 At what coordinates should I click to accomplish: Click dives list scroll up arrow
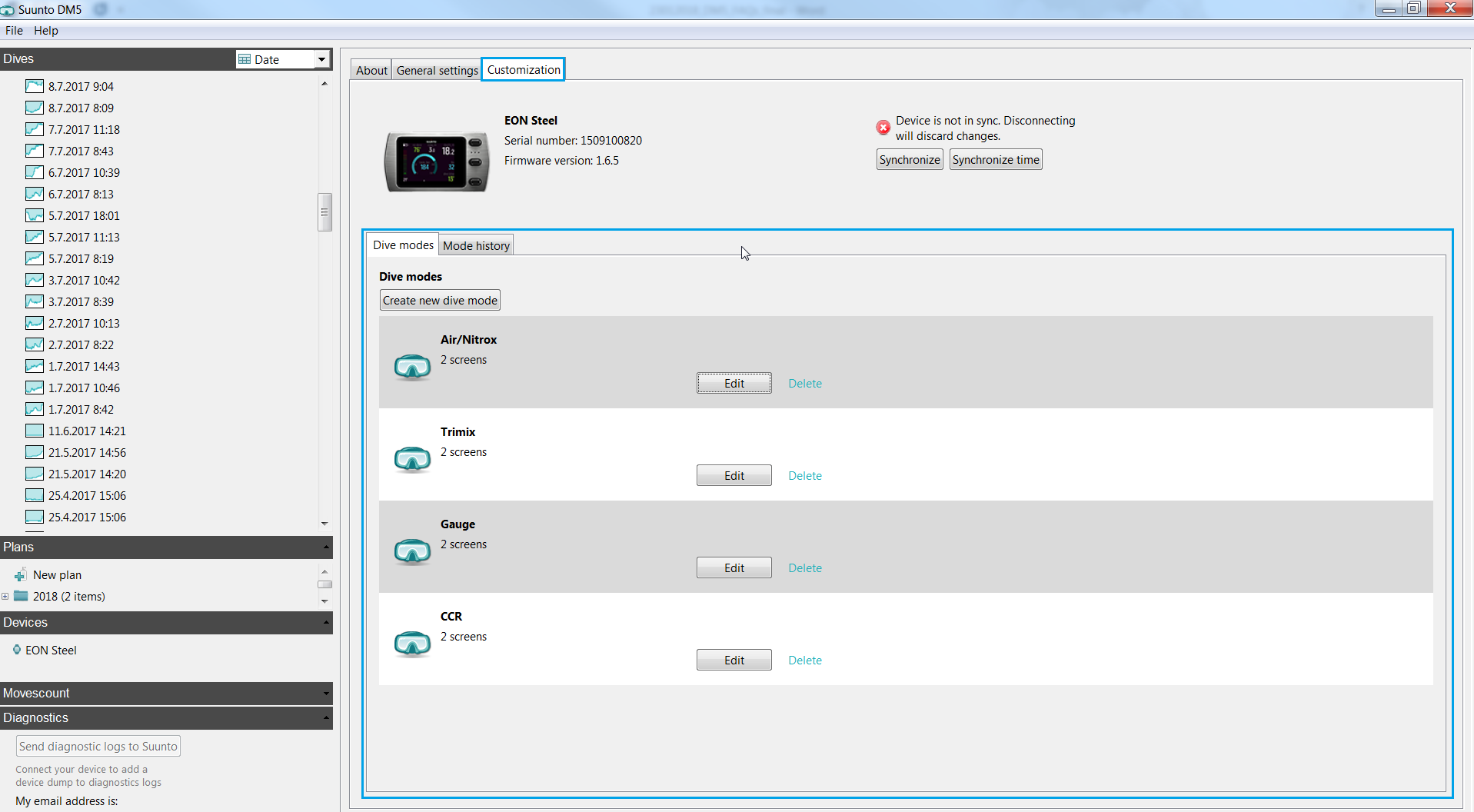(324, 83)
